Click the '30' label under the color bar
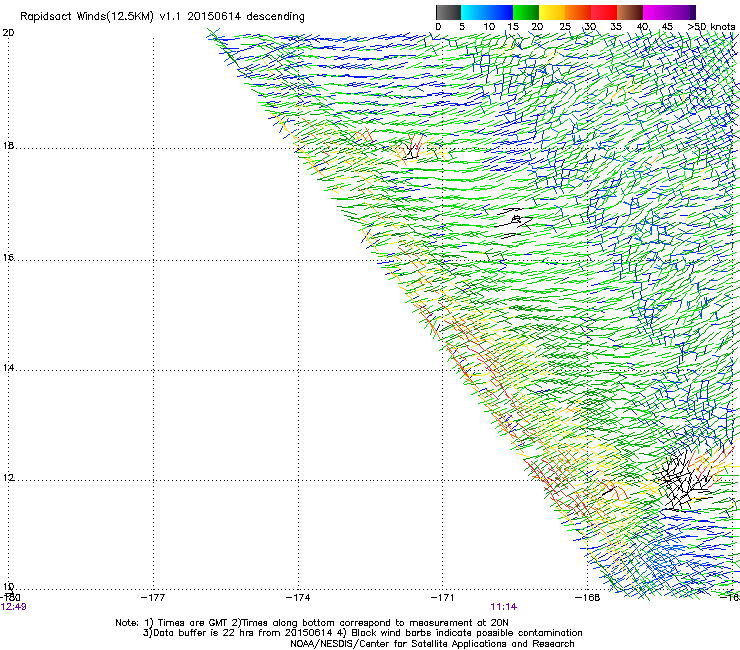This screenshot has width=740, height=650. [590, 27]
